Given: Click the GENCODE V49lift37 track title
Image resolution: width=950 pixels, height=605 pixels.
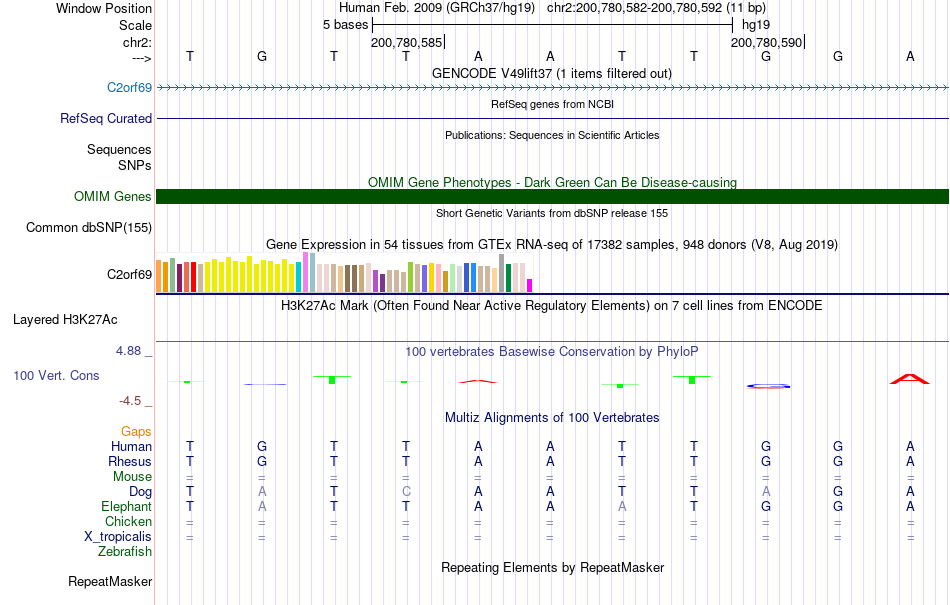Looking at the screenshot, I should pos(551,73).
